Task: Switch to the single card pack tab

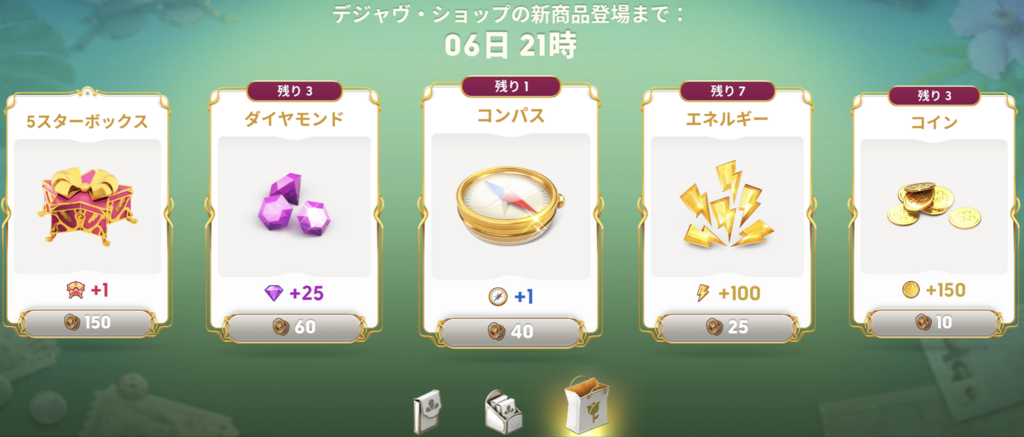Action: pos(426,412)
